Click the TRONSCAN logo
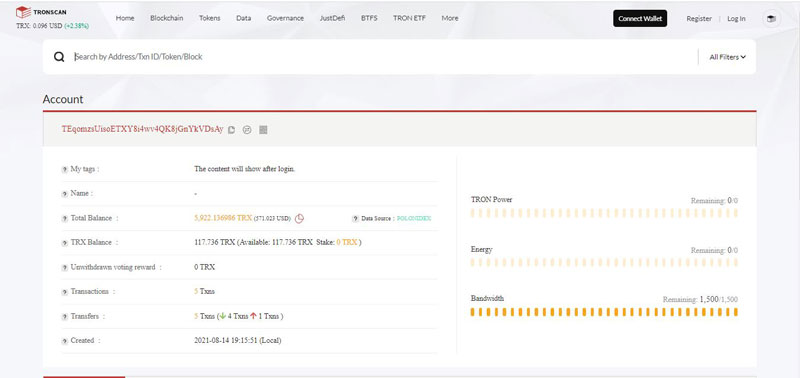Viewport: 800px width, 378px height. [x=41, y=12]
